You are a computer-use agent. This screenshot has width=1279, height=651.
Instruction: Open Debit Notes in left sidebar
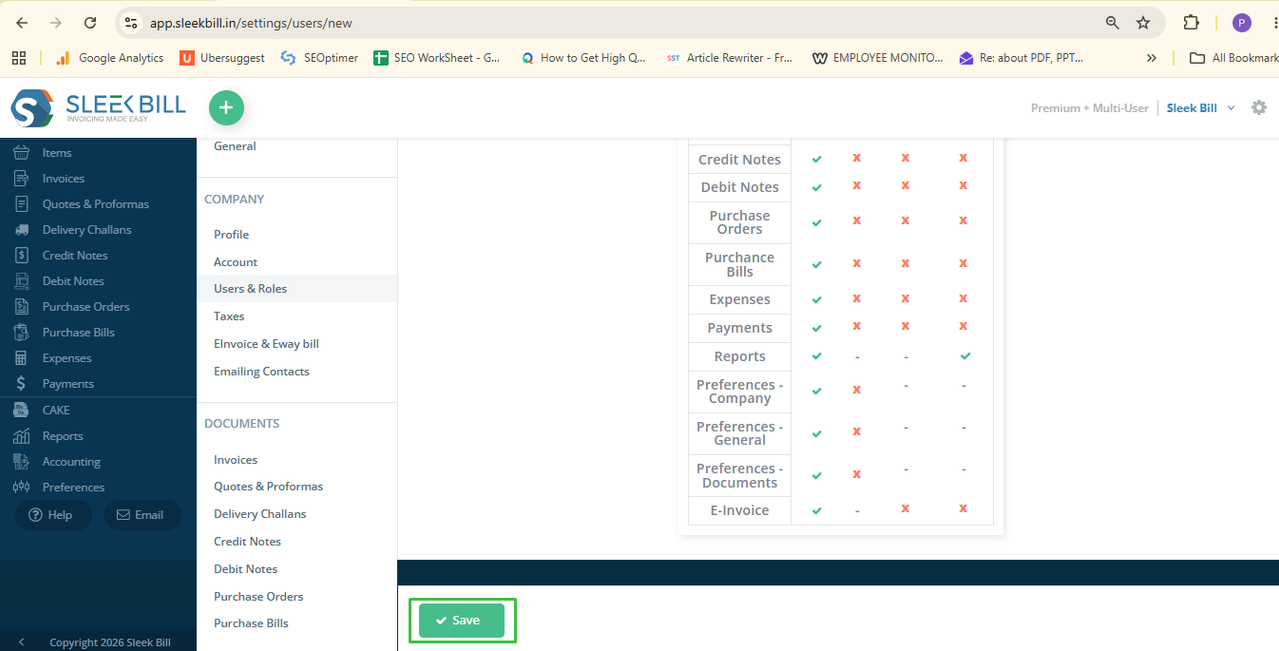[x=73, y=281]
